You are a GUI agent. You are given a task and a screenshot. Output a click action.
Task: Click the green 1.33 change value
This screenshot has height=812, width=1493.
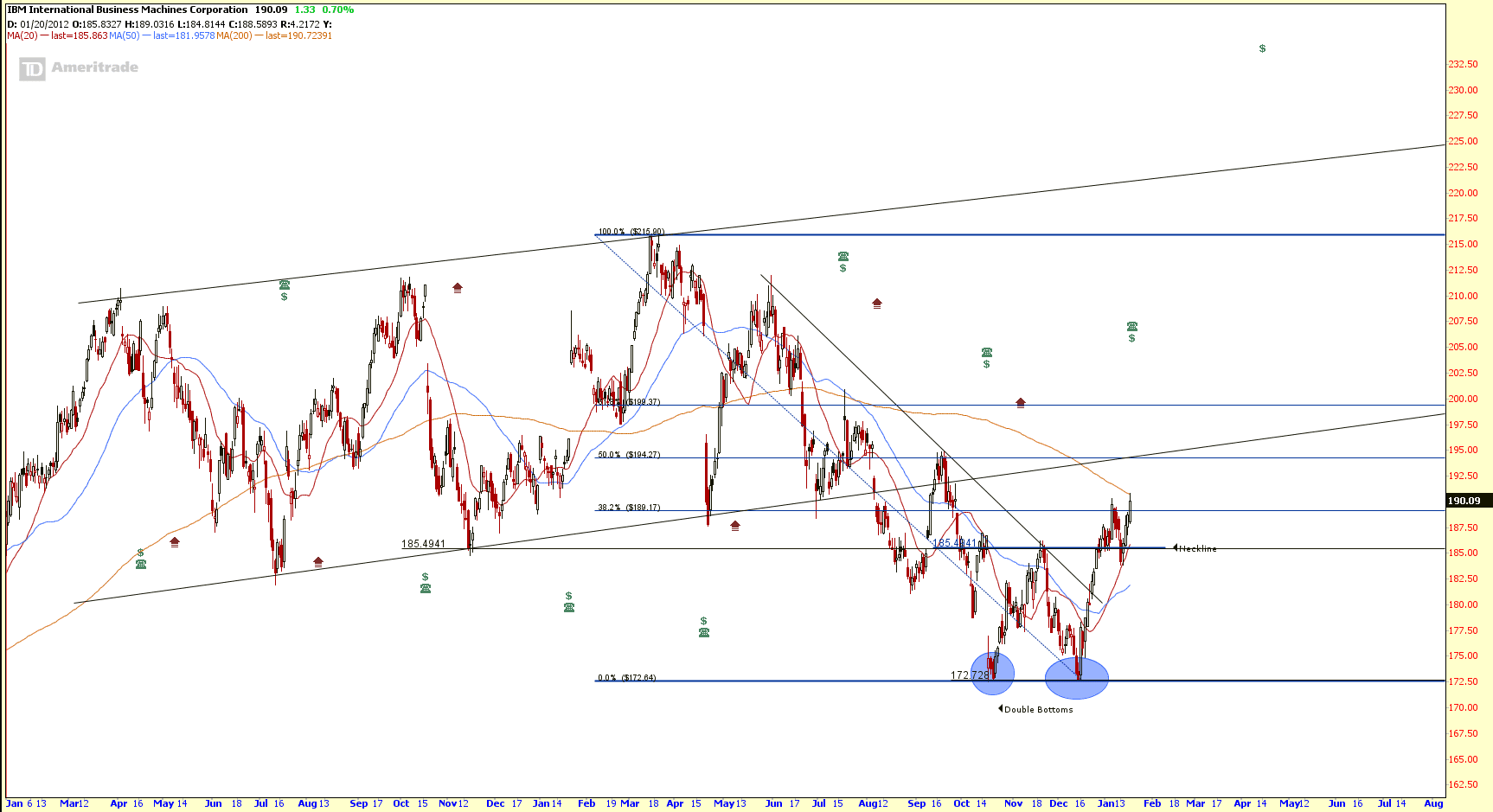coord(304,10)
